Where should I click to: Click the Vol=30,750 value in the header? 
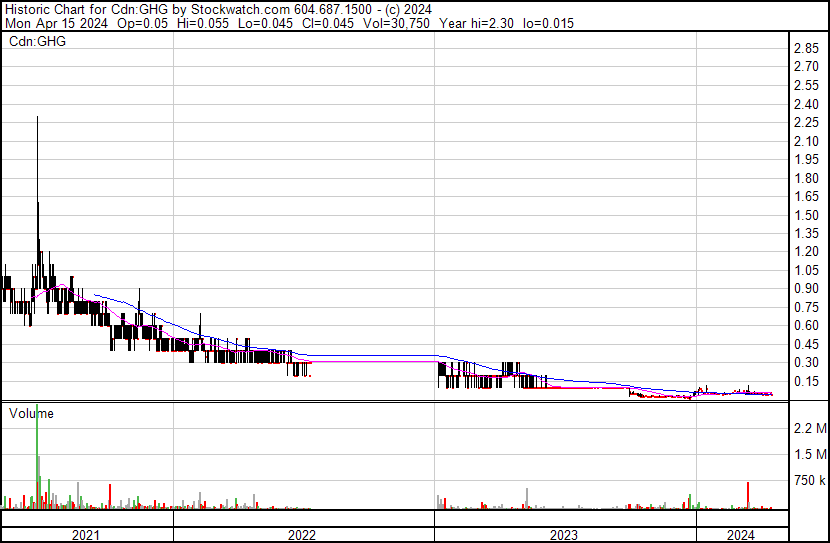(x=396, y=23)
